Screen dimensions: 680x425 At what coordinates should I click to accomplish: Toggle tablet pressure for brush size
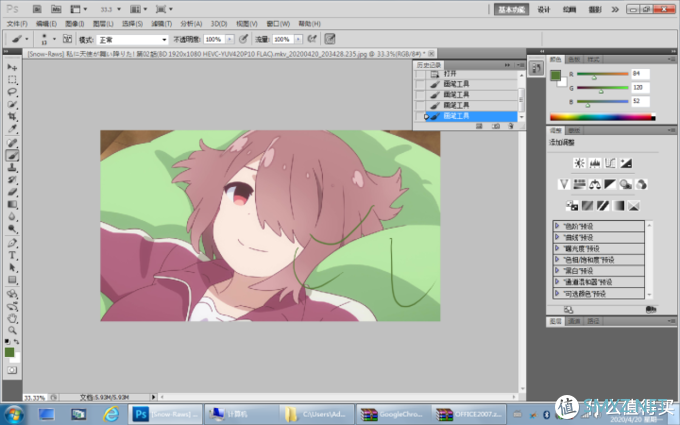pyautogui.click(x=330, y=39)
